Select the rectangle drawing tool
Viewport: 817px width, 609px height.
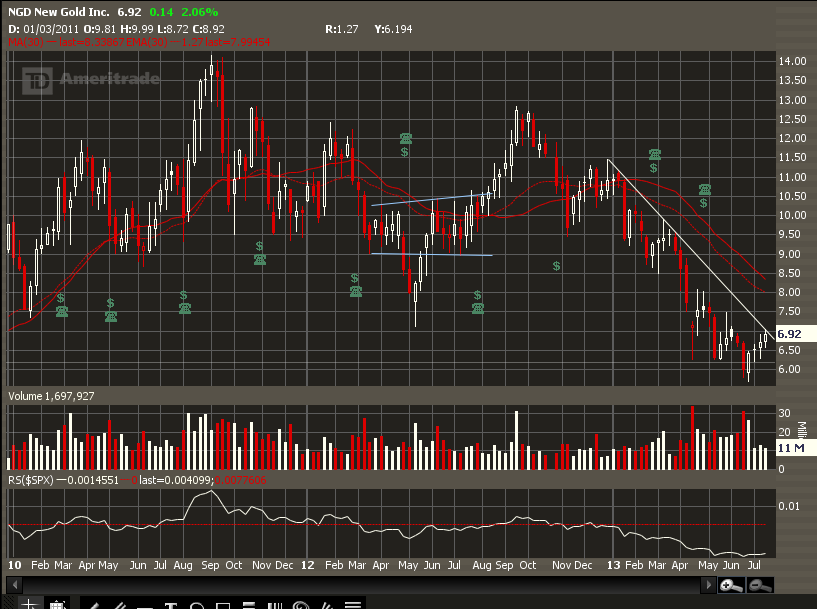tap(224, 604)
